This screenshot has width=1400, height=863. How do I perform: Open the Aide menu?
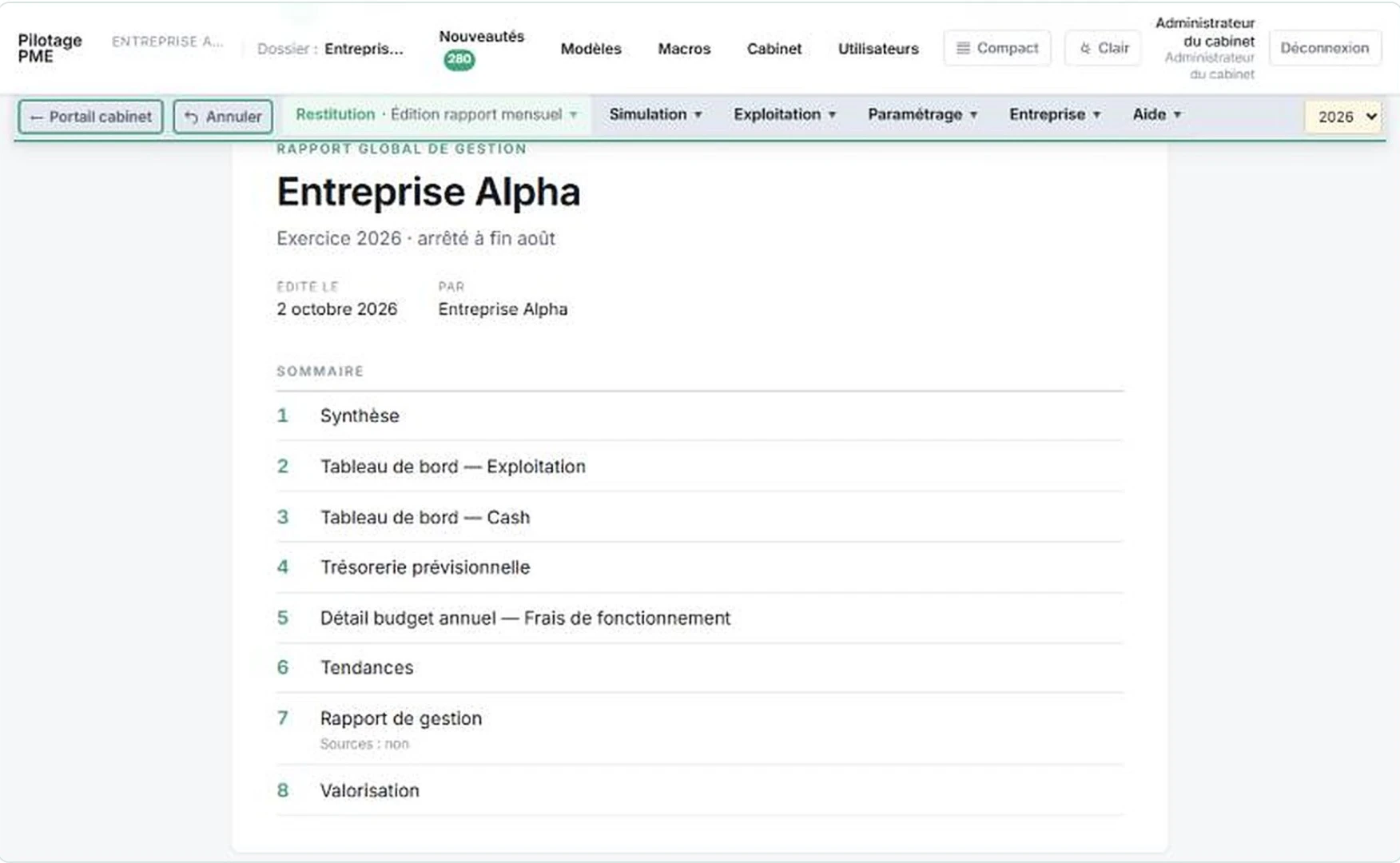(x=1156, y=114)
